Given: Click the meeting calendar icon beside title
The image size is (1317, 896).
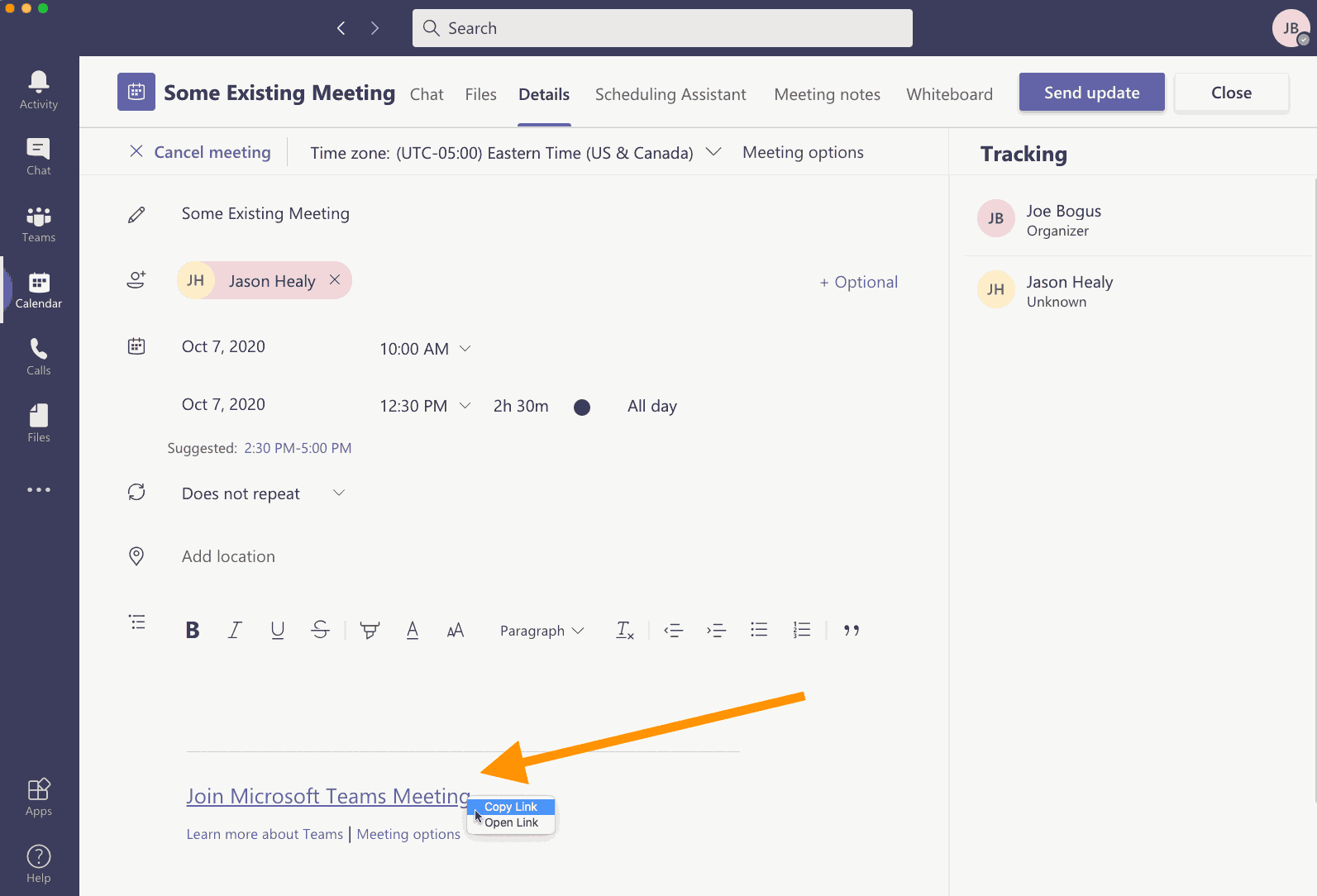Looking at the screenshot, I should [x=136, y=92].
